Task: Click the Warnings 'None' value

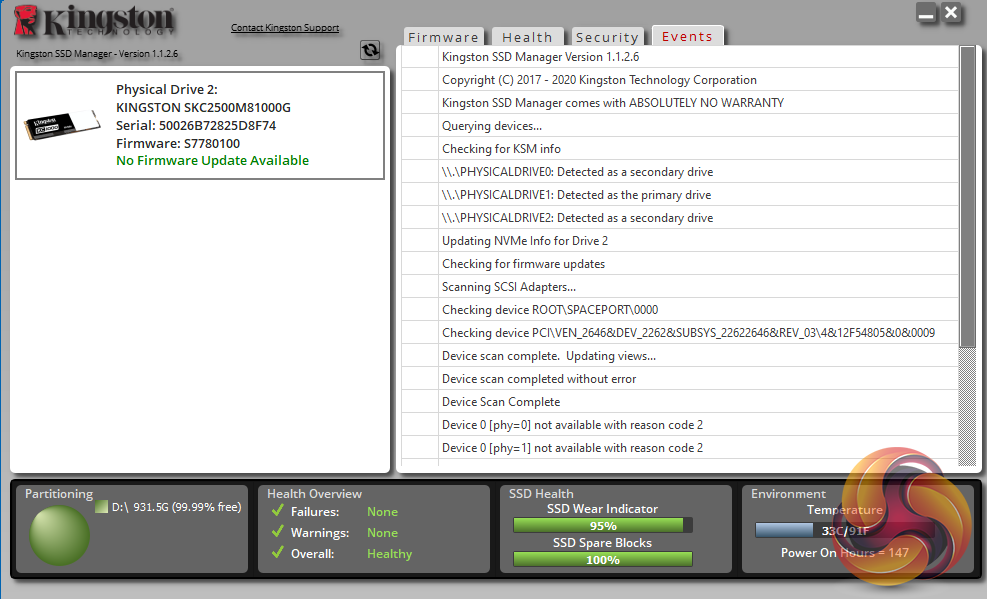Action: (x=382, y=532)
